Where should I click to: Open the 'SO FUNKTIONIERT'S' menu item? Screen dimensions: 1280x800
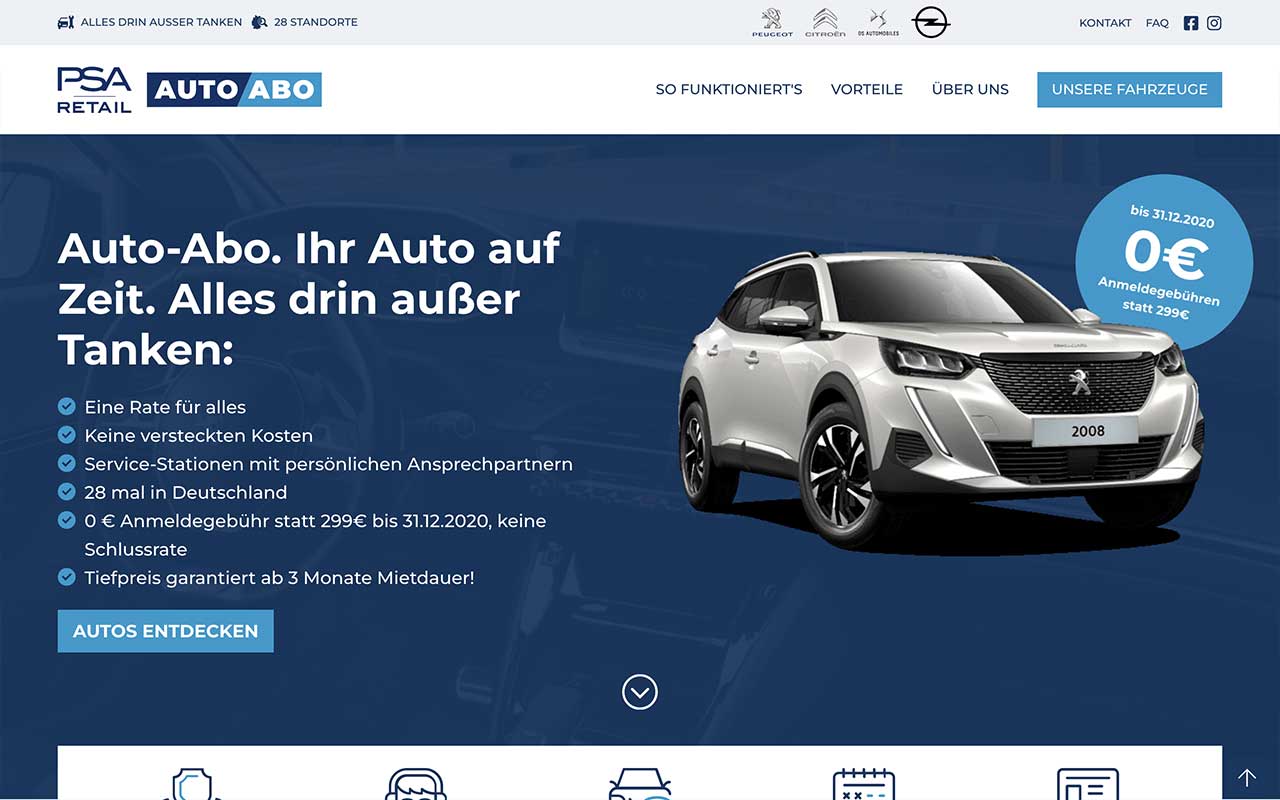[x=728, y=89]
